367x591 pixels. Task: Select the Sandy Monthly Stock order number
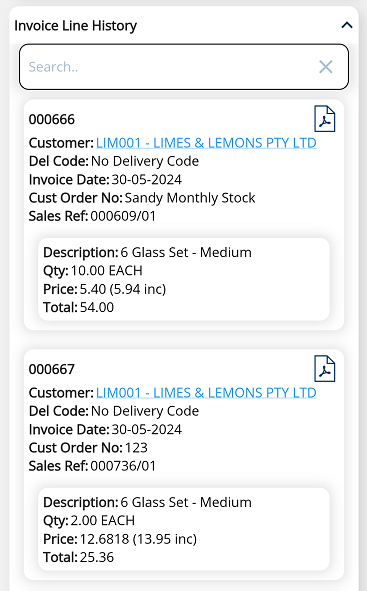[x=190, y=198]
